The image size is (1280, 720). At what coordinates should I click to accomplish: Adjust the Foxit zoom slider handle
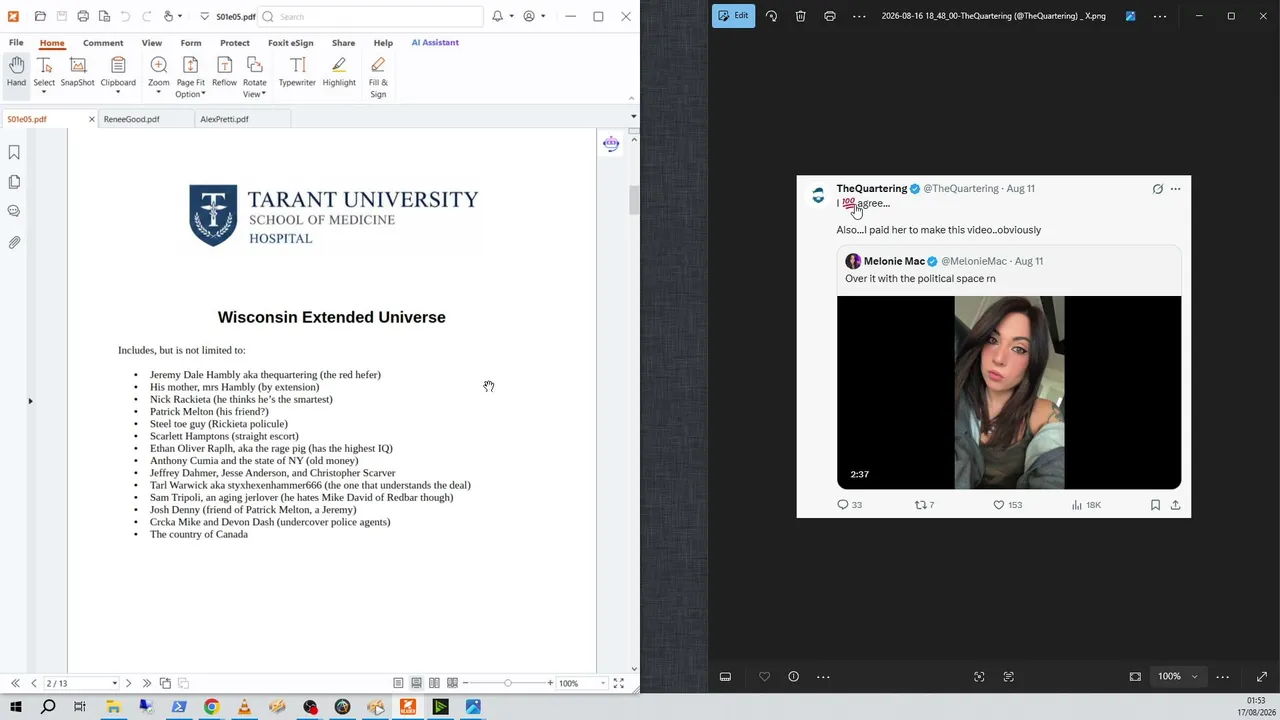508,683
